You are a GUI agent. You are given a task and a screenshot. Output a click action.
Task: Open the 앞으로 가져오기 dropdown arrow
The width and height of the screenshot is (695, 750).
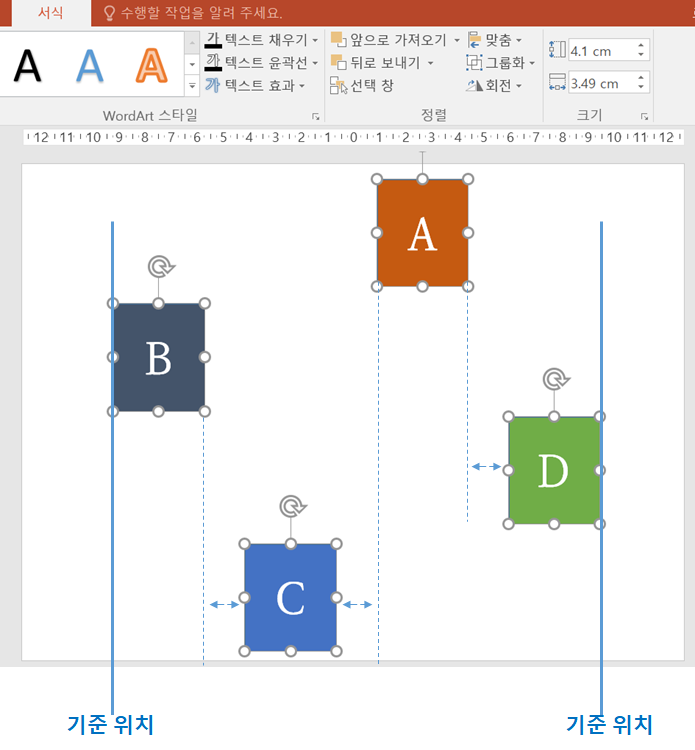tap(457, 40)
